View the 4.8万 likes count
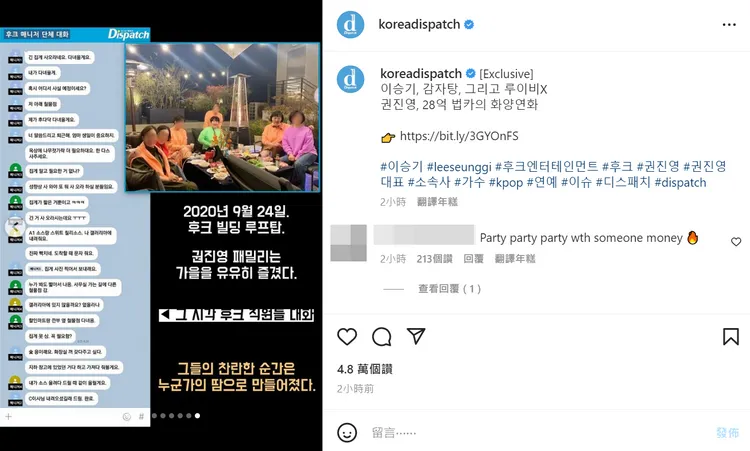 click(x=364, y=369)
